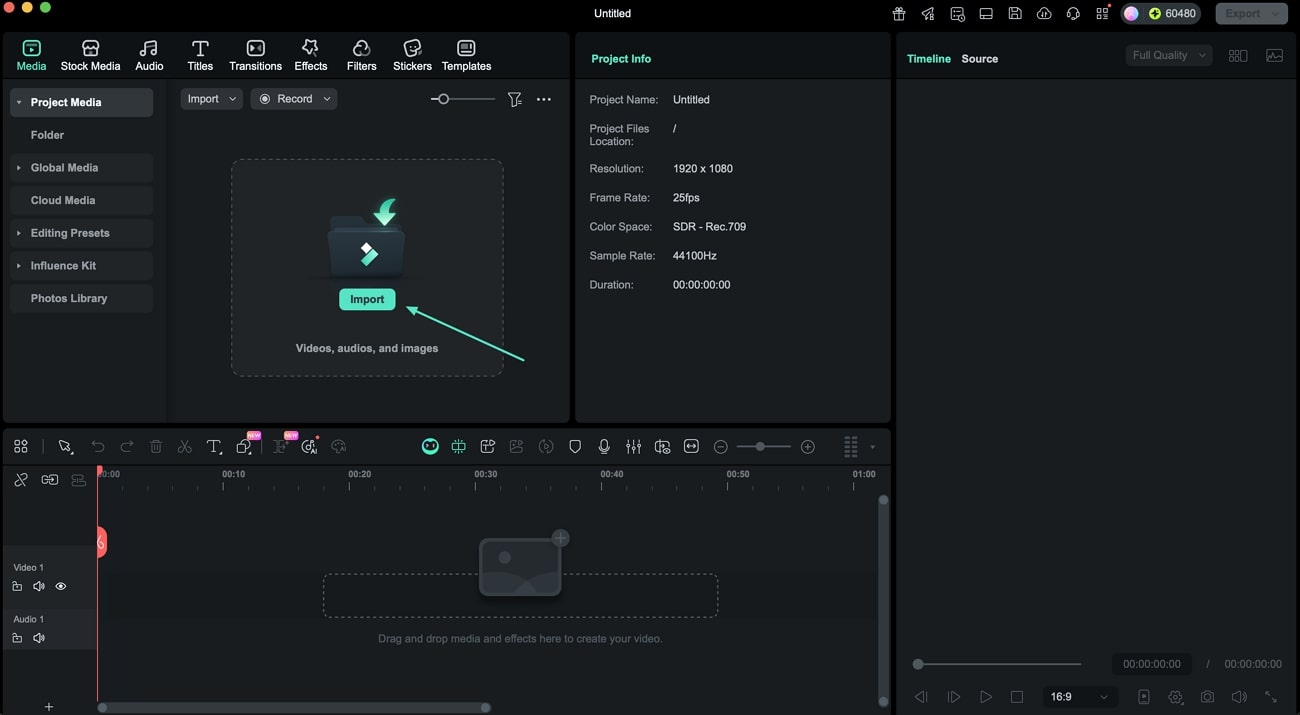Open the Cloud Media section

pos(81,200)
